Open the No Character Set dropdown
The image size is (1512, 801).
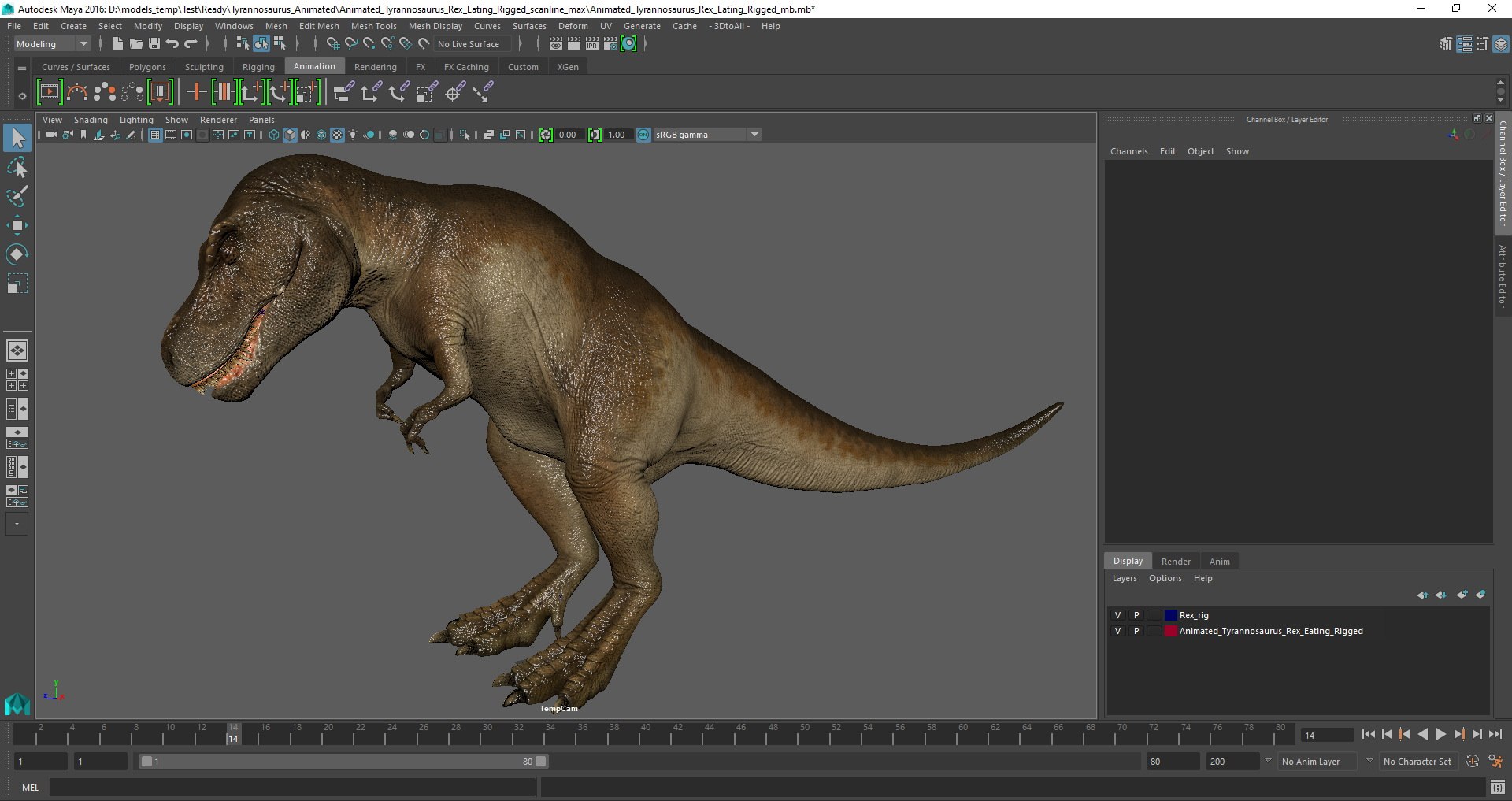(1418, 762)
